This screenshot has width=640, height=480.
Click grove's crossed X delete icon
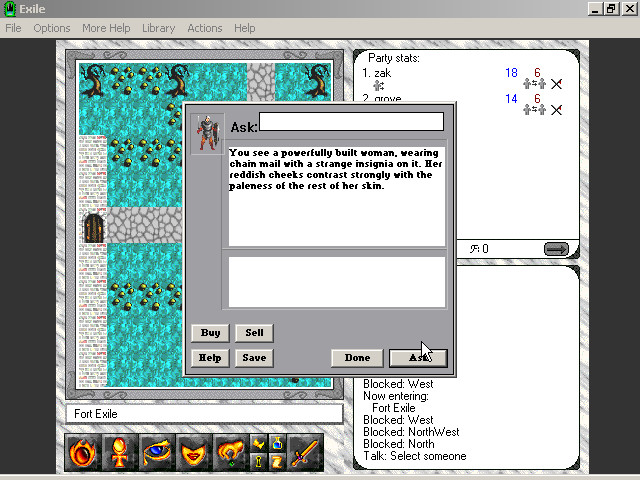tap(556, 110)
